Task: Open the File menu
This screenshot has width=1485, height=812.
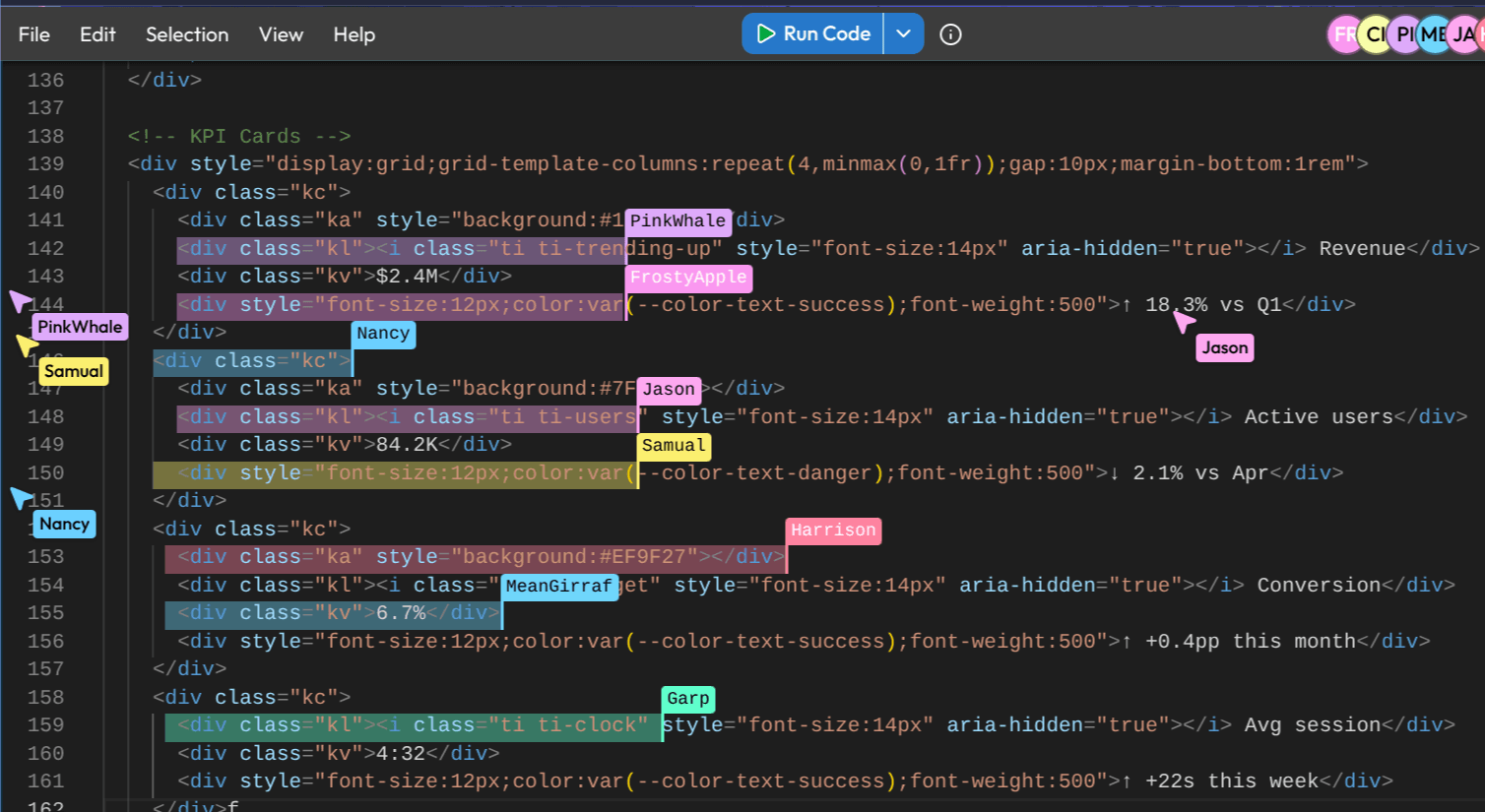Action: [x=33, y=34]
